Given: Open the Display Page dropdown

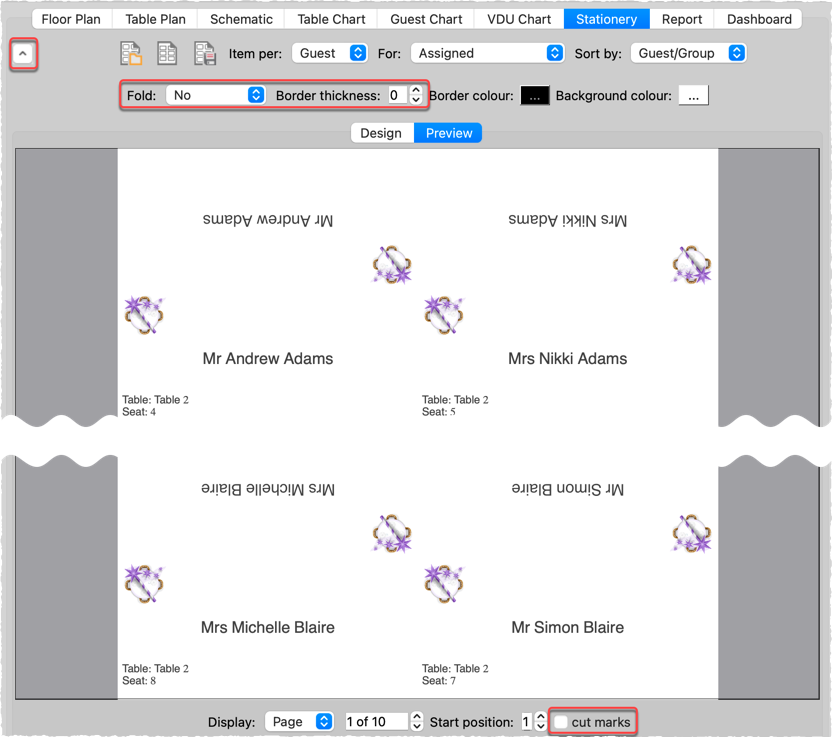Looking at the screenshot, I should [299, 722].
